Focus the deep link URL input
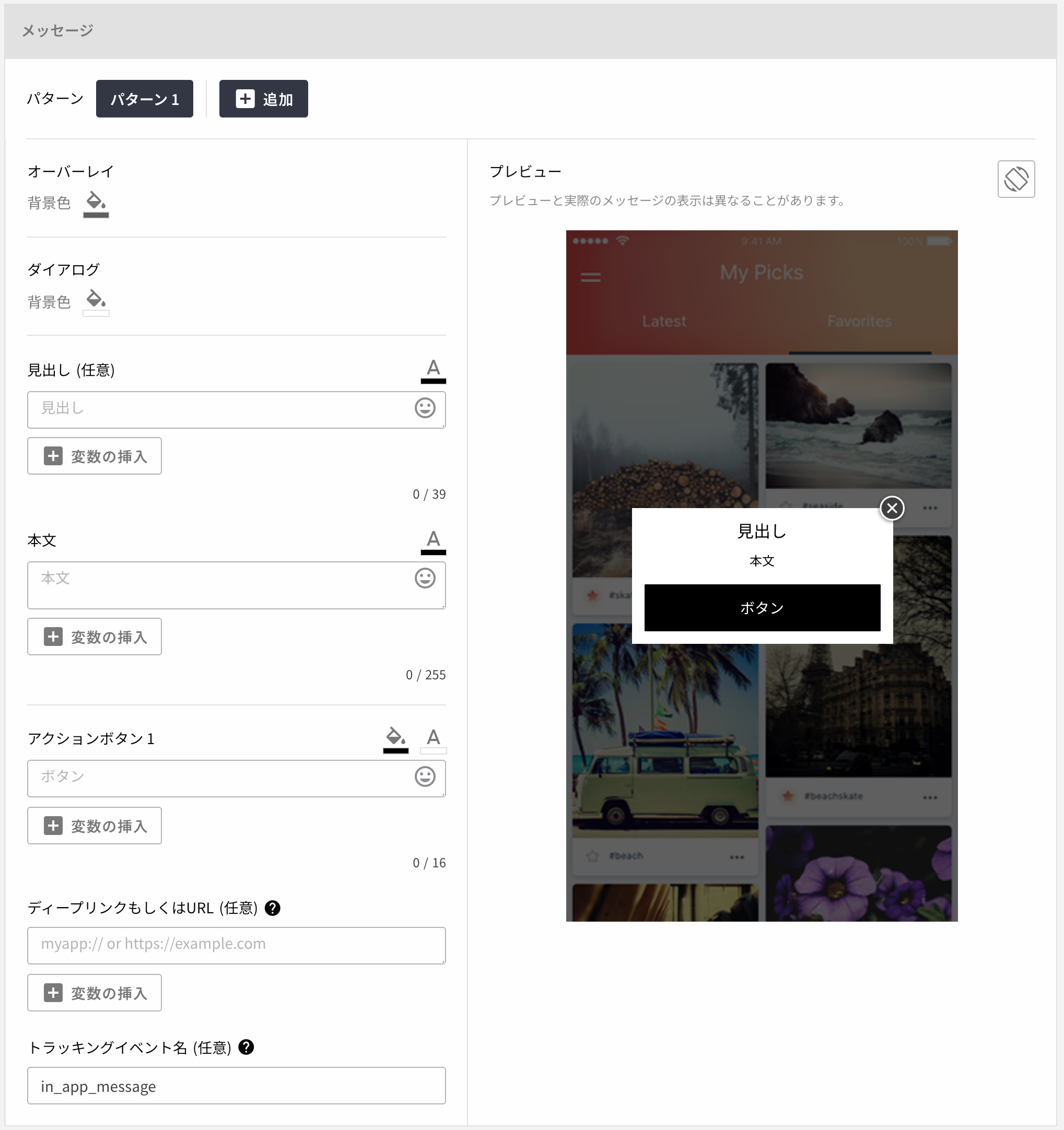The height and width of the screenshot is (1130, 1064). [237, 945]
